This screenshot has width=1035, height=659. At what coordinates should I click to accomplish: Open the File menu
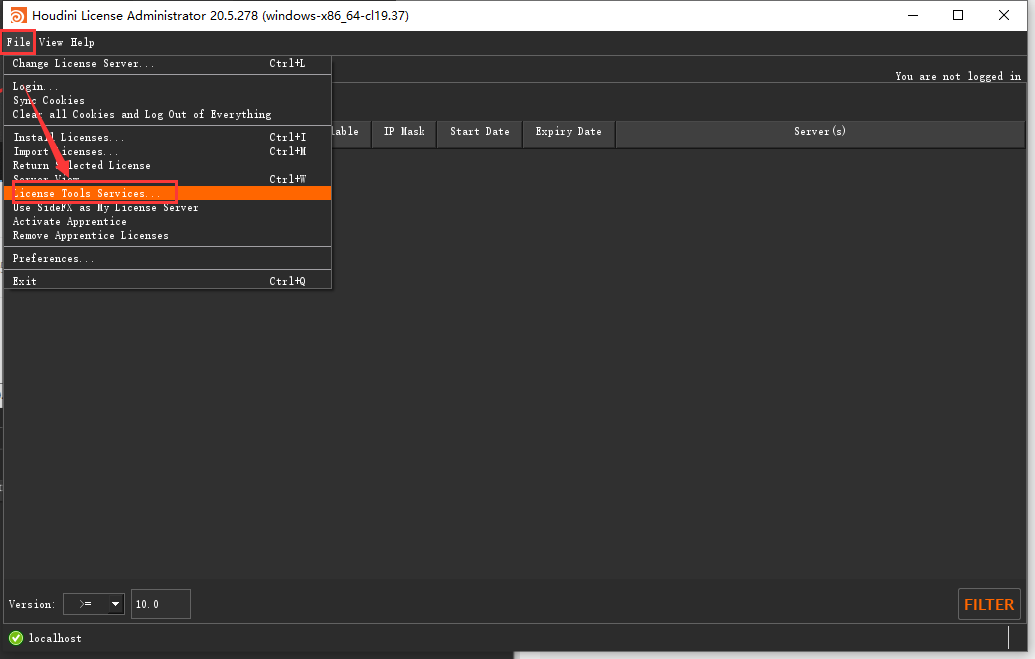click(18, 42)
